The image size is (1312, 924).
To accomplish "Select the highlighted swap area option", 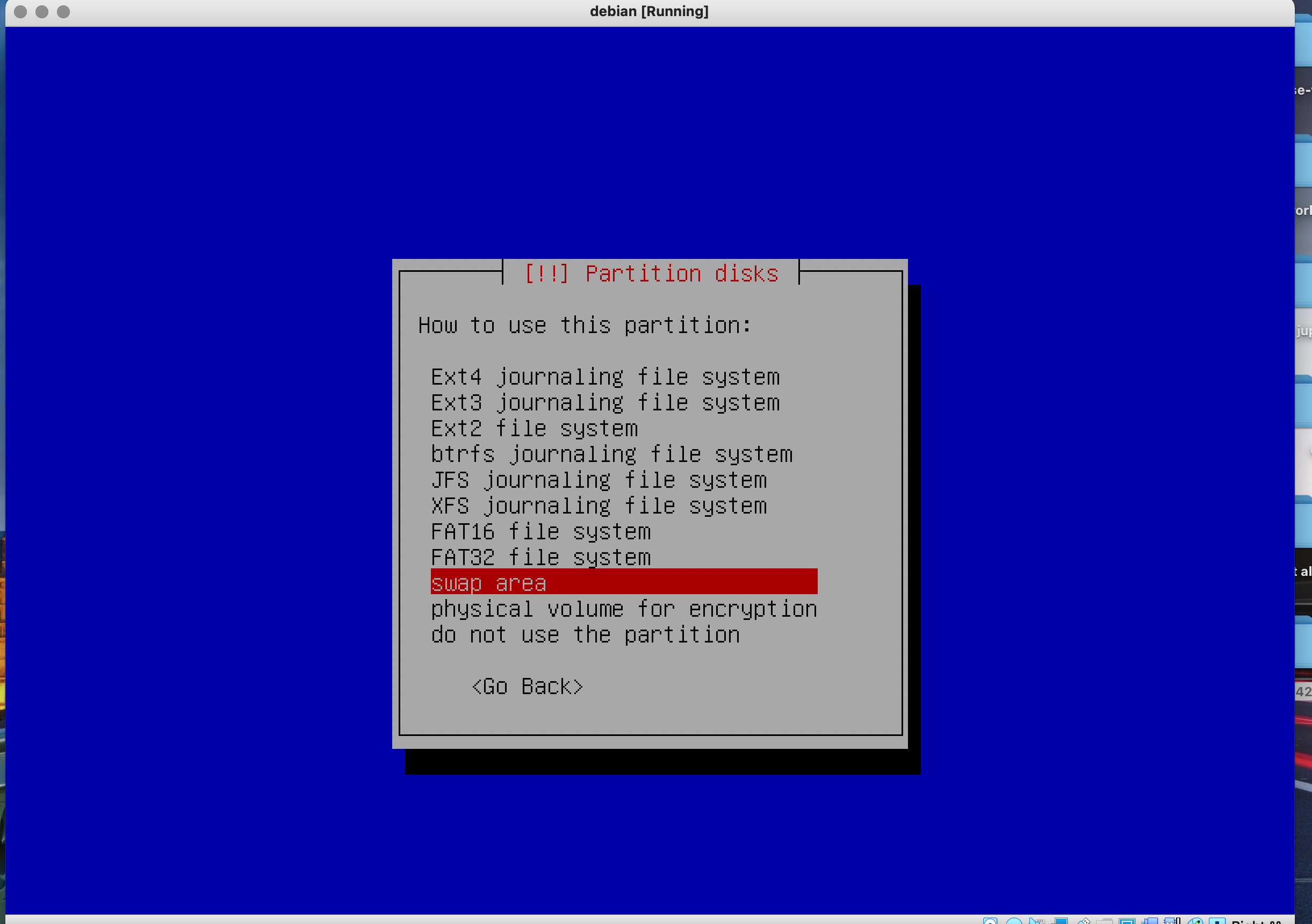I will 623,583.
